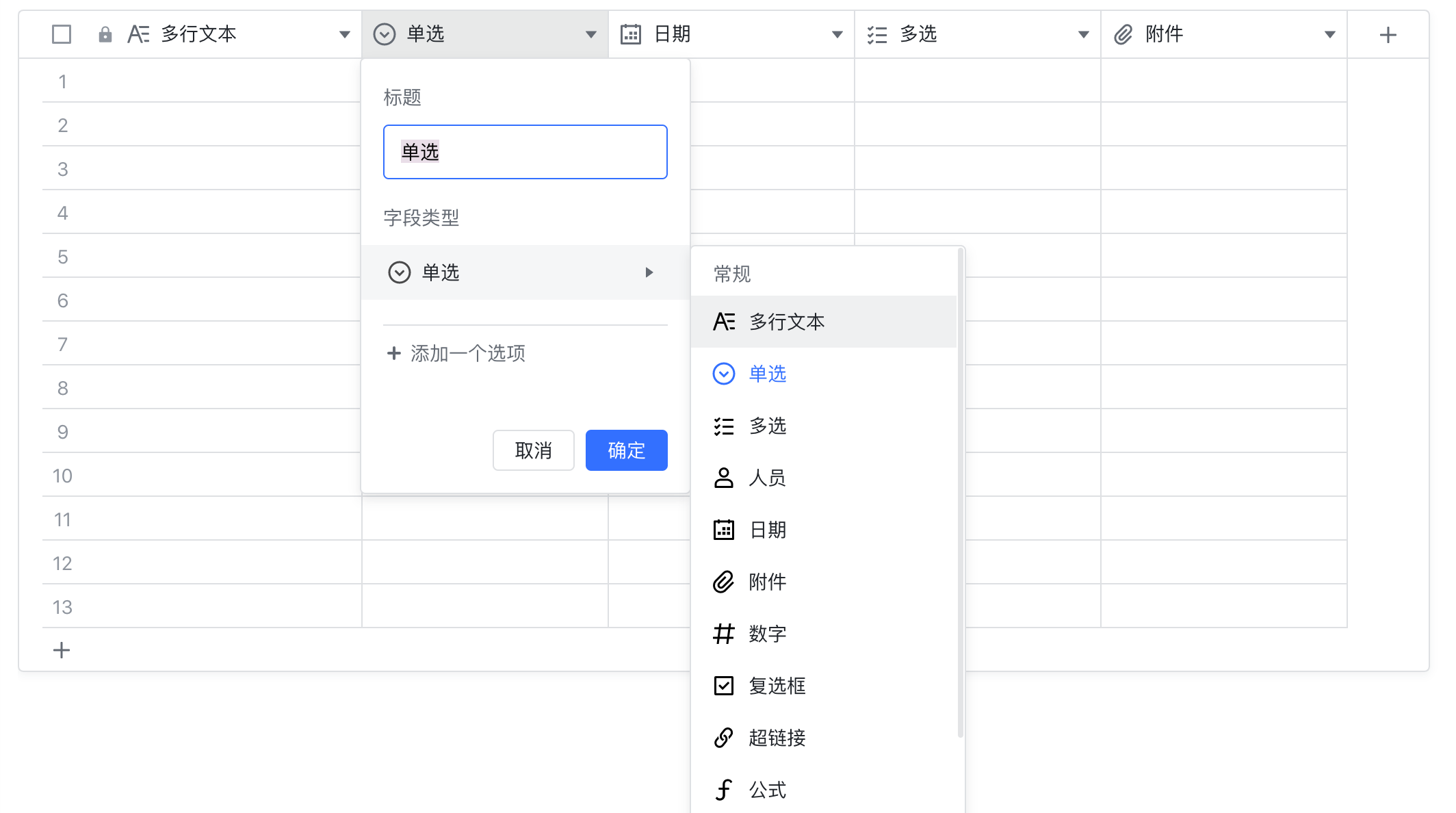Choose 复选框 checkbox field type
Viewport: 1456px width, 813px height.
pyautogui.click(x=776, y=686)
